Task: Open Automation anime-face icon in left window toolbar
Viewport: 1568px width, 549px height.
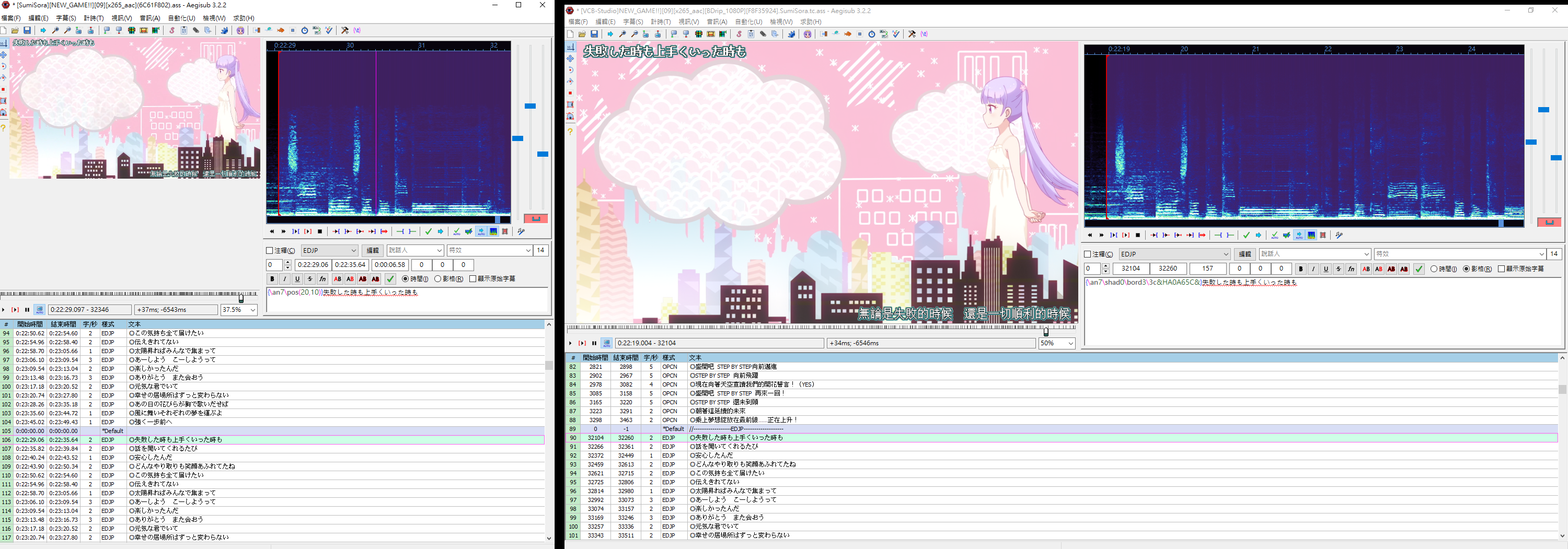Action: (240, 30)
